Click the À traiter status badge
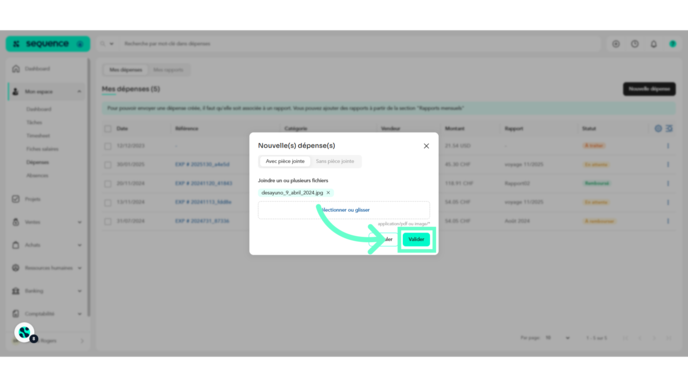This screenshot has height=387, width=688. coord(594,146)
